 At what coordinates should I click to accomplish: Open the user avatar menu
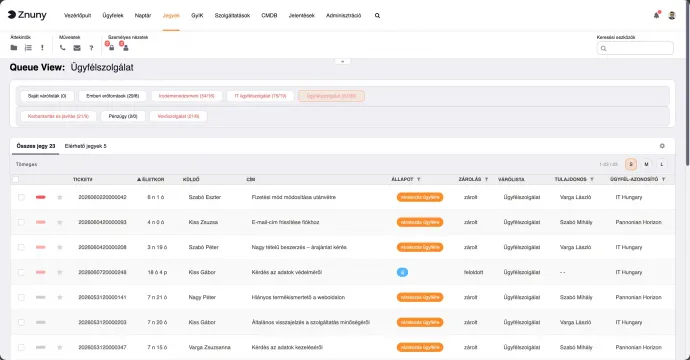[672, 15]
